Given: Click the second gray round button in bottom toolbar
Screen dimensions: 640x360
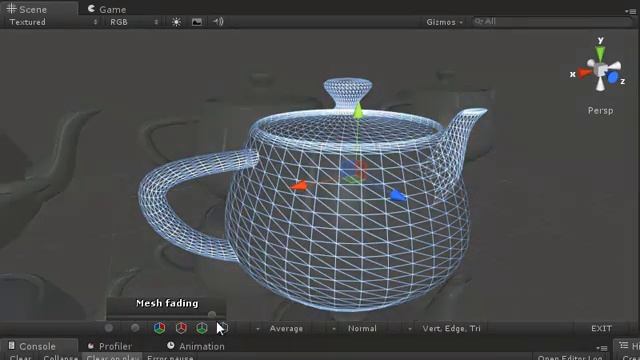Looking at the screenshot, I should (x=135, y=328).
